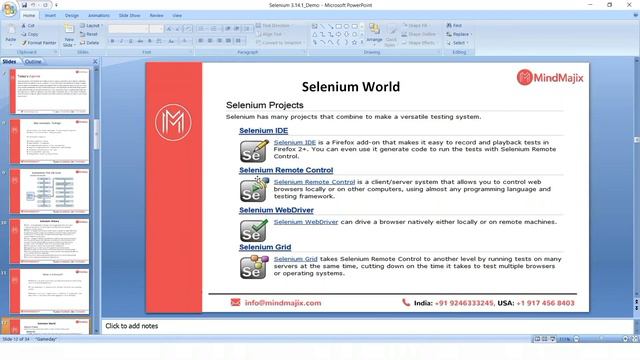The image size is (640, 360).
Task: Switch to the Outline pane tab
Action: pyautogui.click(x=33, y=62)
